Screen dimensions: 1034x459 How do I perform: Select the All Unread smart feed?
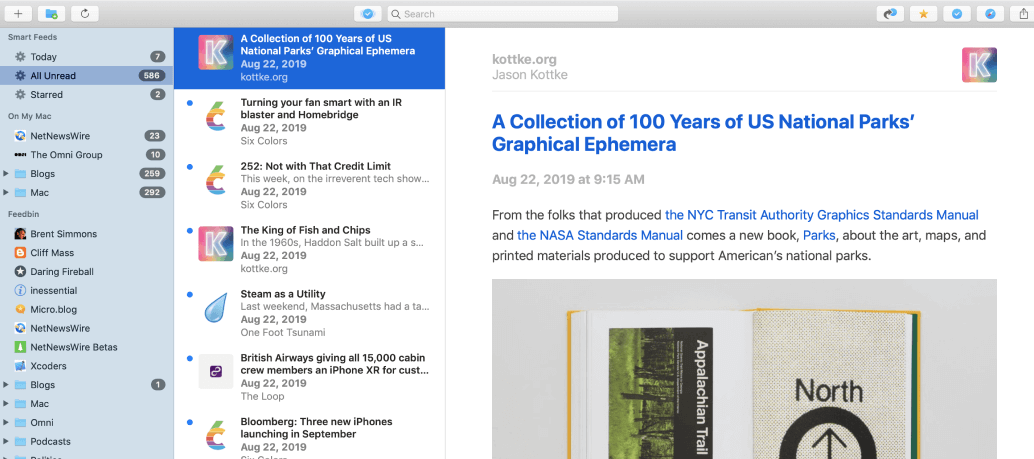(x=86, y=76)
